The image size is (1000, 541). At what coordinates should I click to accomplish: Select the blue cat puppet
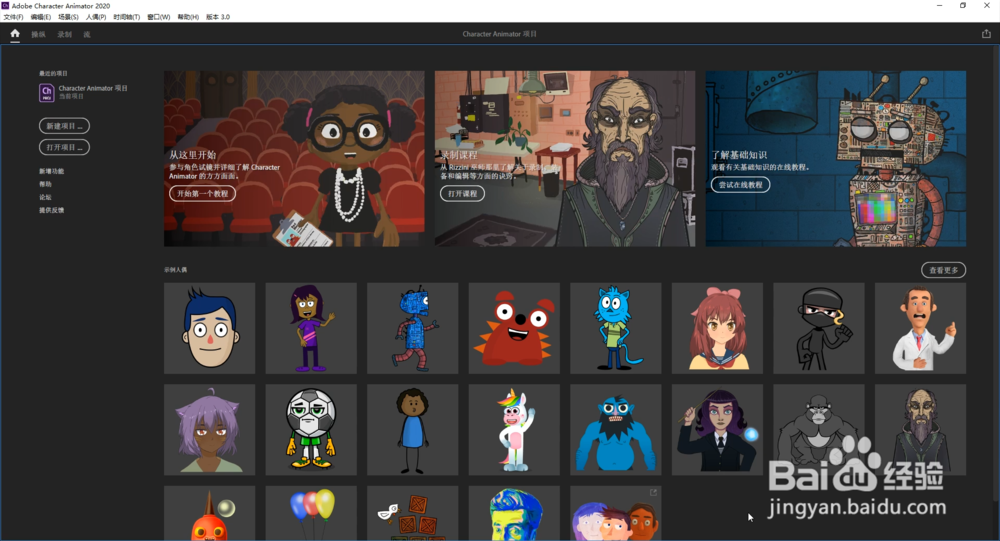coord(615,328)
